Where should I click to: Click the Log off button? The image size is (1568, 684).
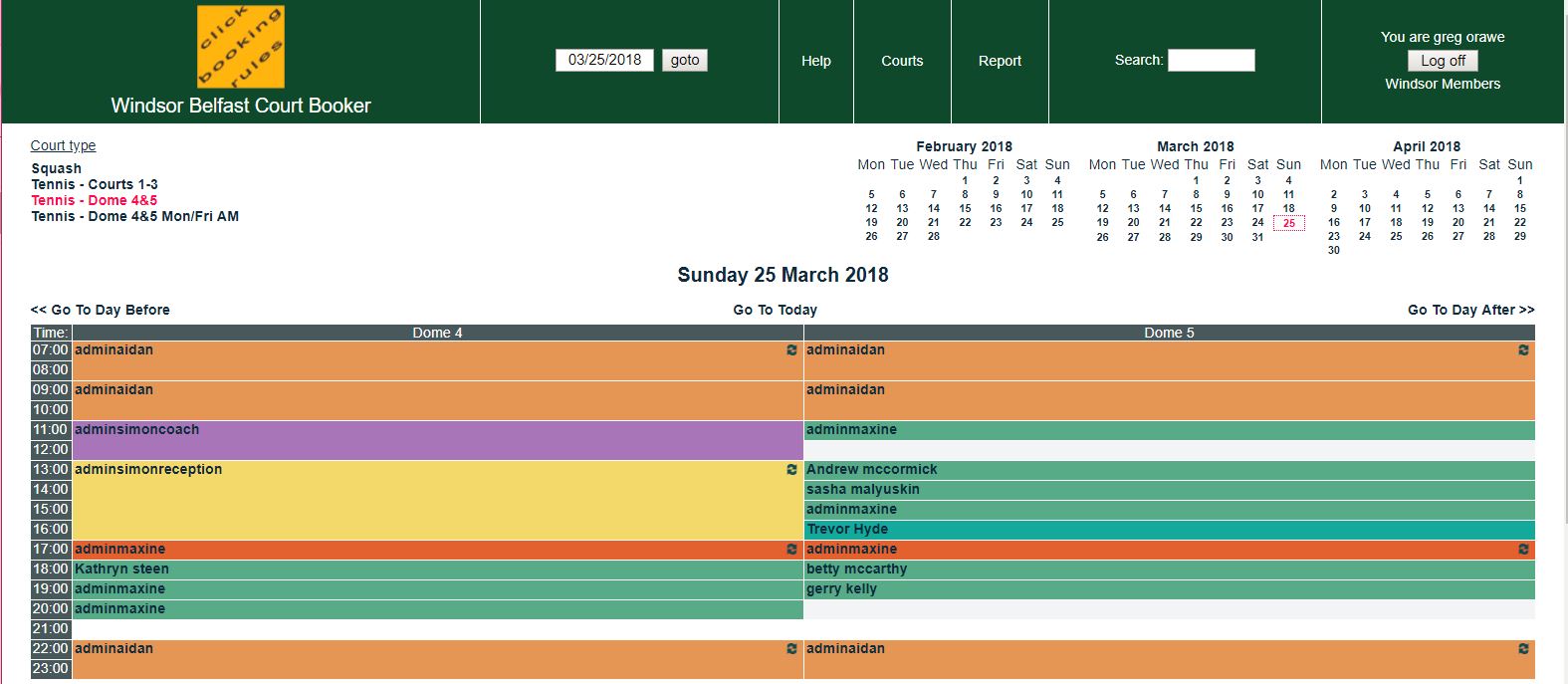tap(1443, 61)
